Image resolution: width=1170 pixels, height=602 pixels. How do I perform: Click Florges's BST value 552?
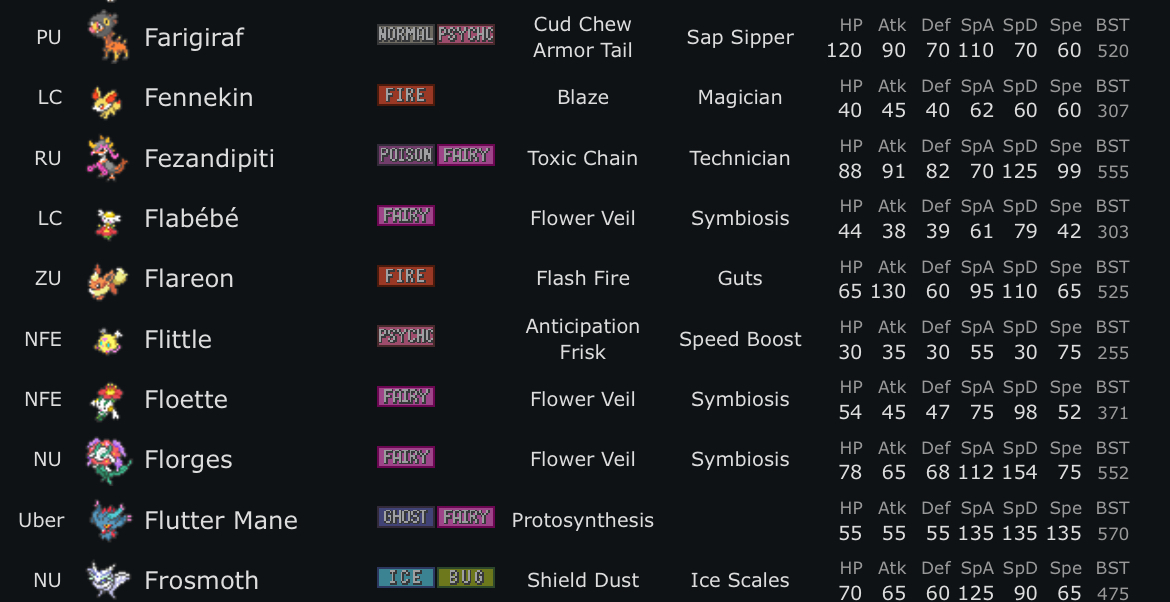(x=1113, y=472)
